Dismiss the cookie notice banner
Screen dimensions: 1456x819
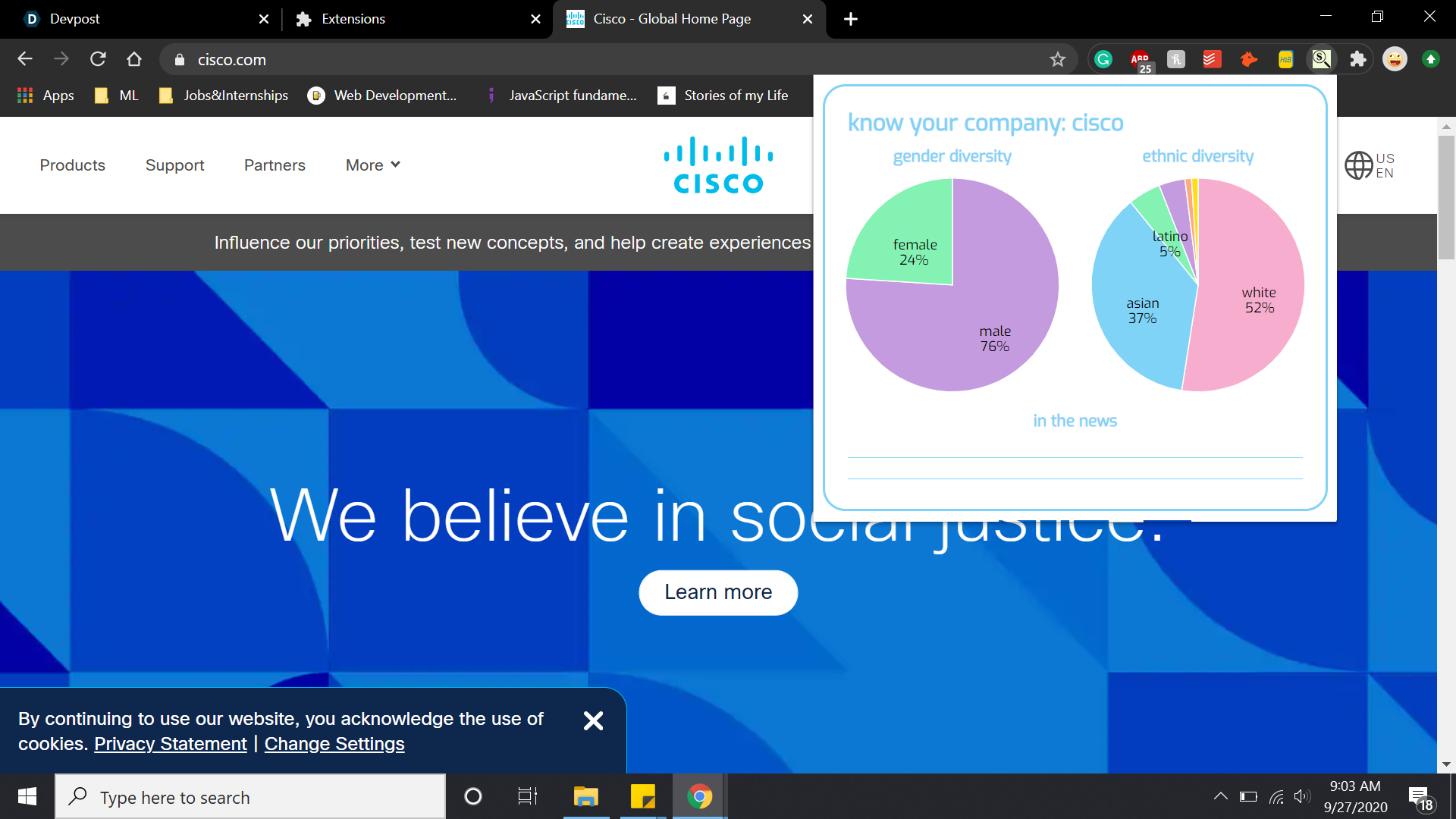coord(593,720)
